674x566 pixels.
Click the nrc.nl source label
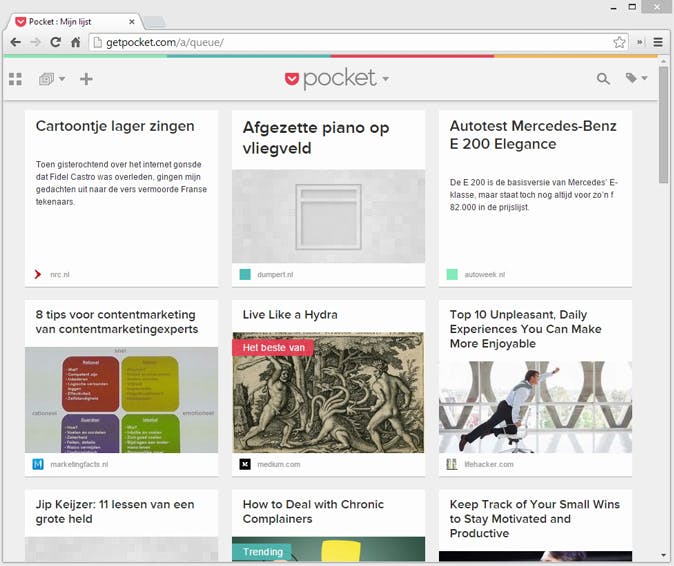(60, 274)
